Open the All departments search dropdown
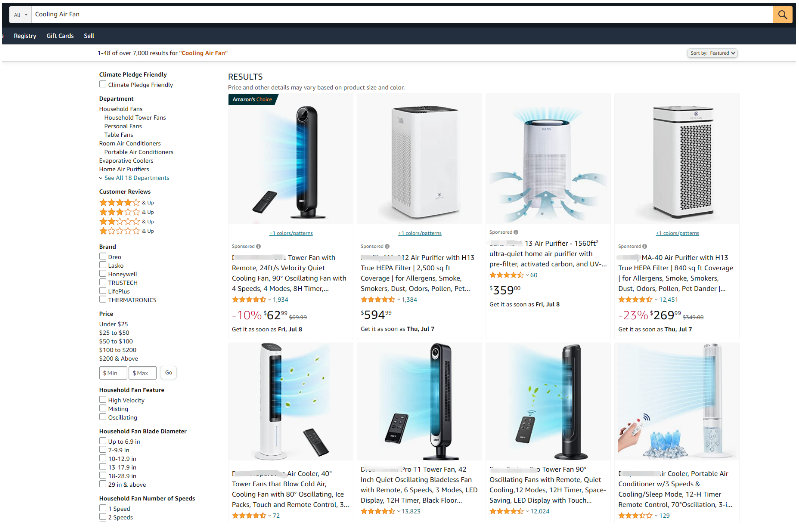Image resolution: width=799 pixels, height=531 pixels. [x=20, y=15]
